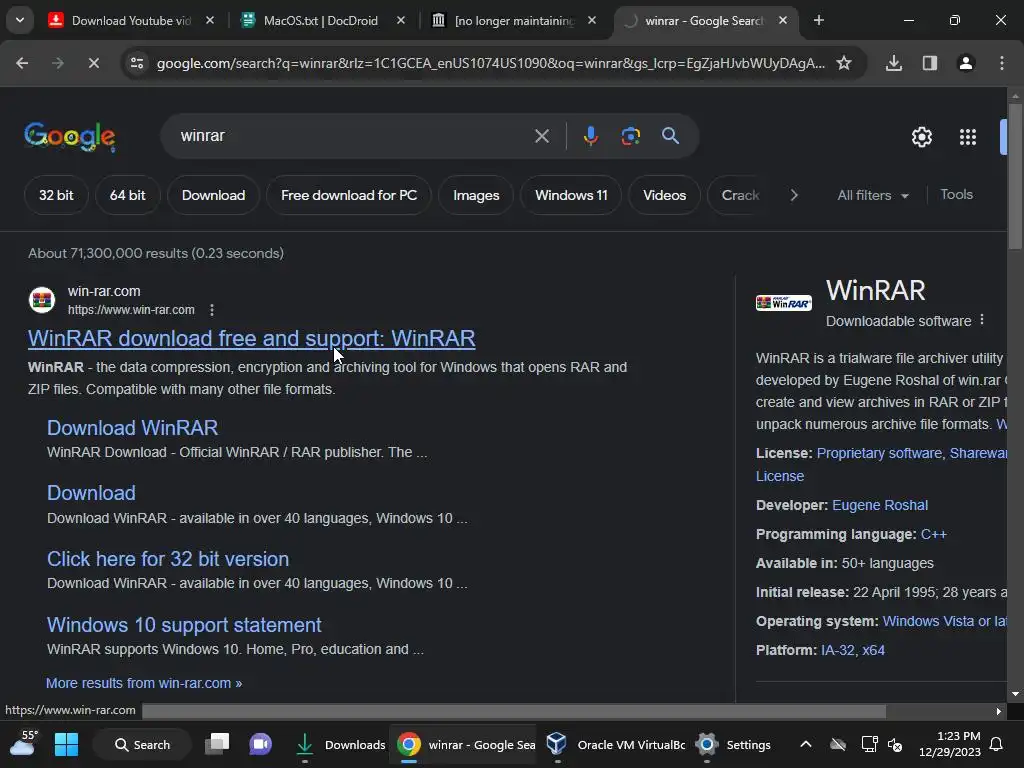Select the Windows 11 filter chip
This screenshot has height=768, width=1024.
pos(571,195)
